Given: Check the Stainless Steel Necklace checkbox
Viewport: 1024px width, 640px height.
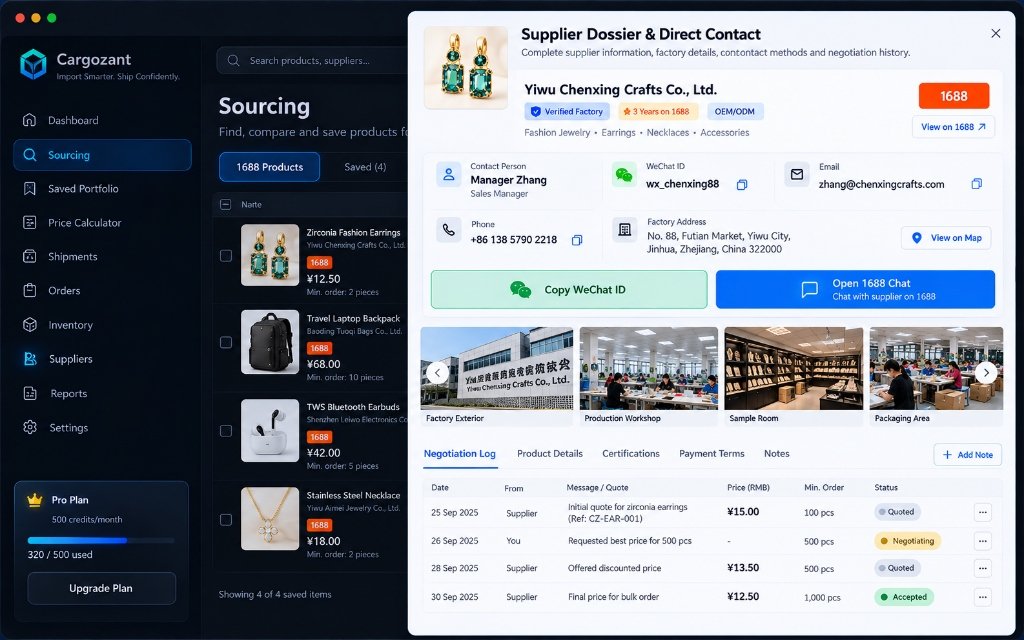Looking at the screenshot, I should 226,520.
